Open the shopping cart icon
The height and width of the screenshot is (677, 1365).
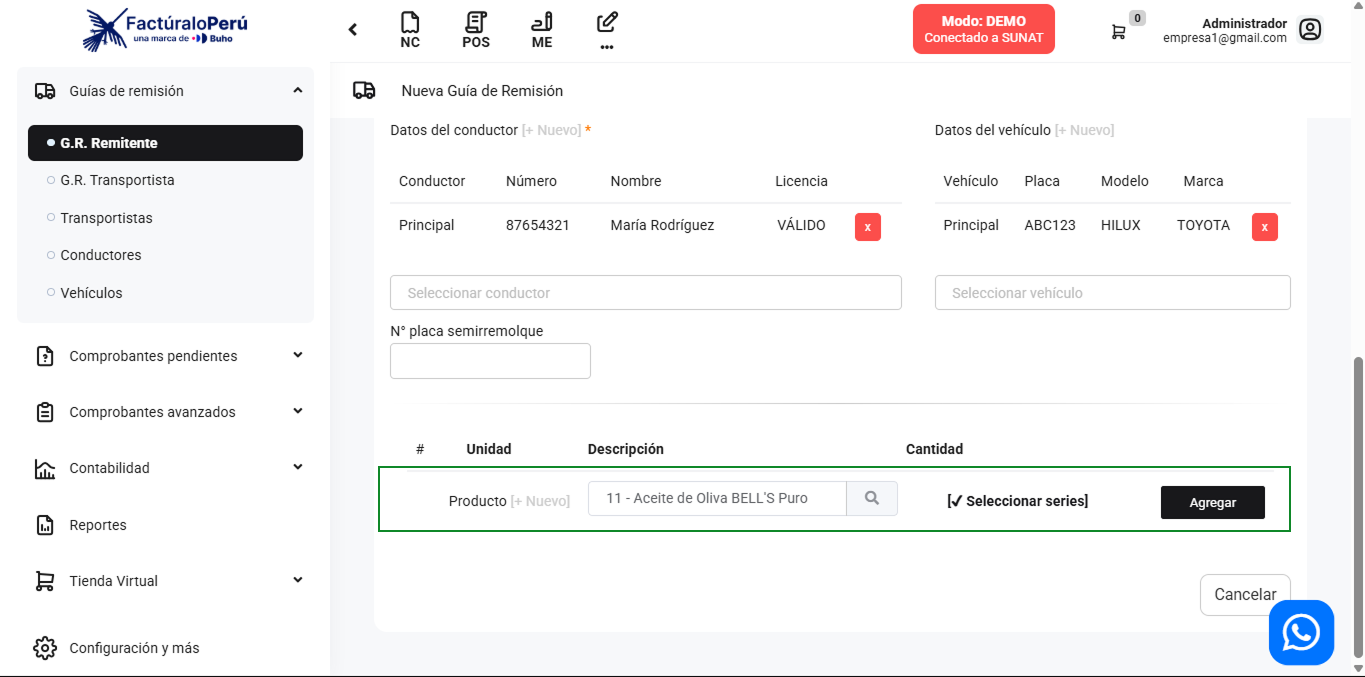(x=1119, y=31)
